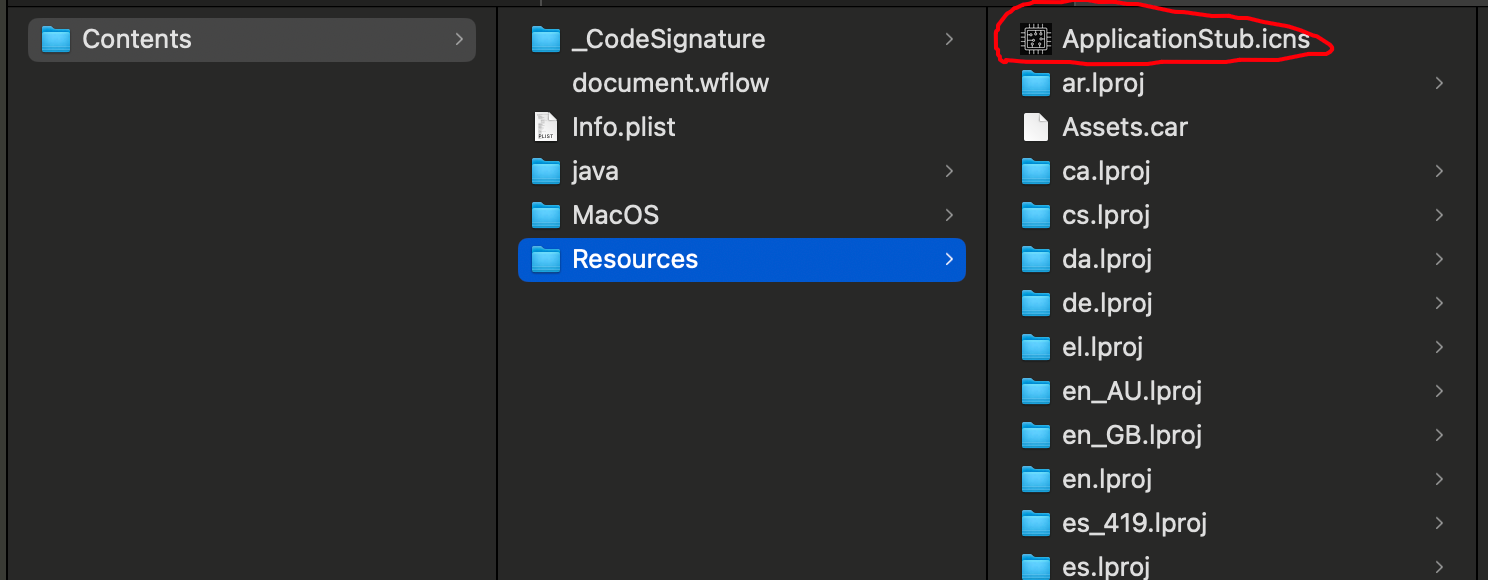Click the ApplicationStub.icns chip icon
The height and width of the screenshot is (580, 1488).
[x=1035, y=39]
